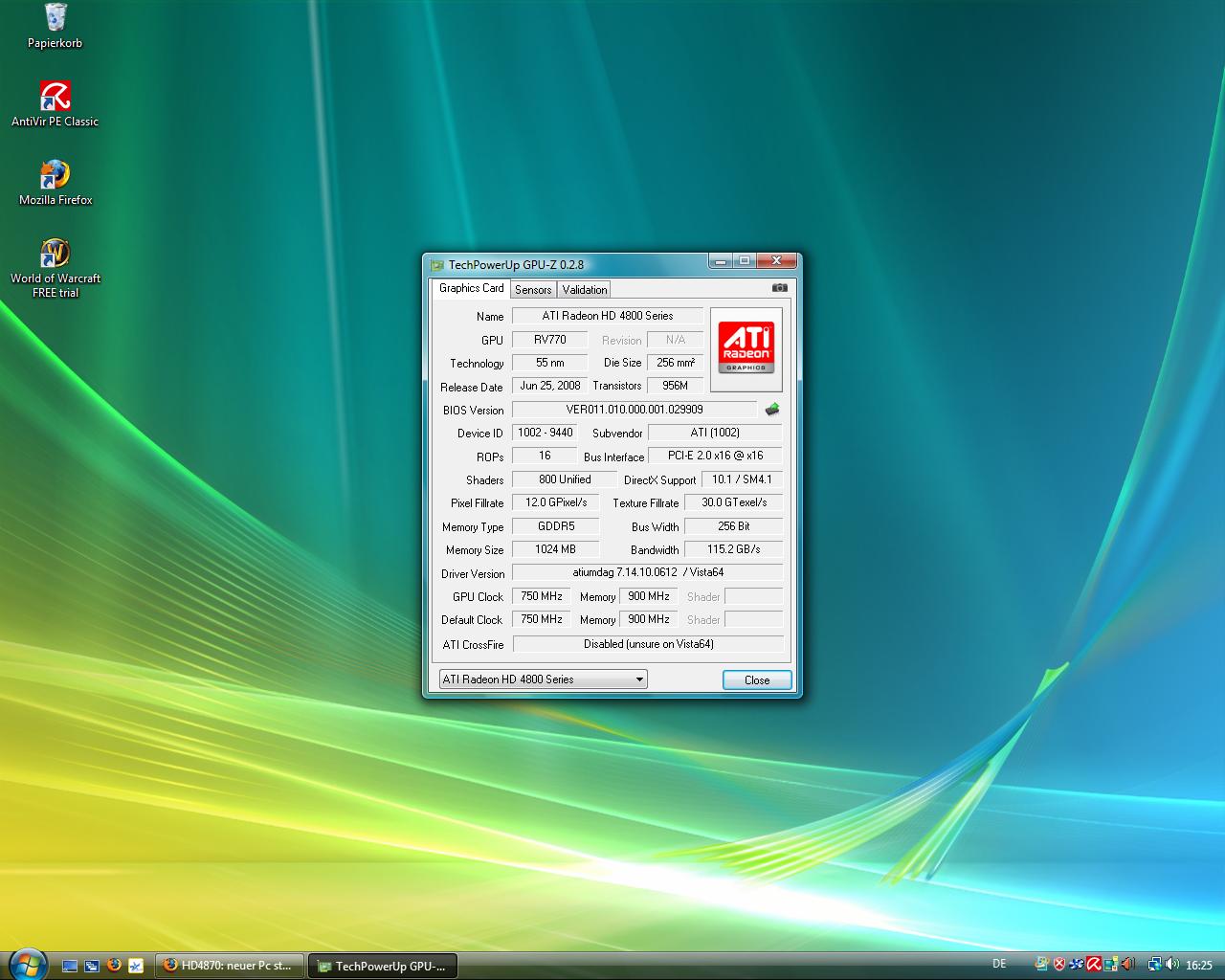The height and width of the screenshot is (980, 1225).
Task: Open the Papierkorb recycle bin icon
Action: [56, 26]
